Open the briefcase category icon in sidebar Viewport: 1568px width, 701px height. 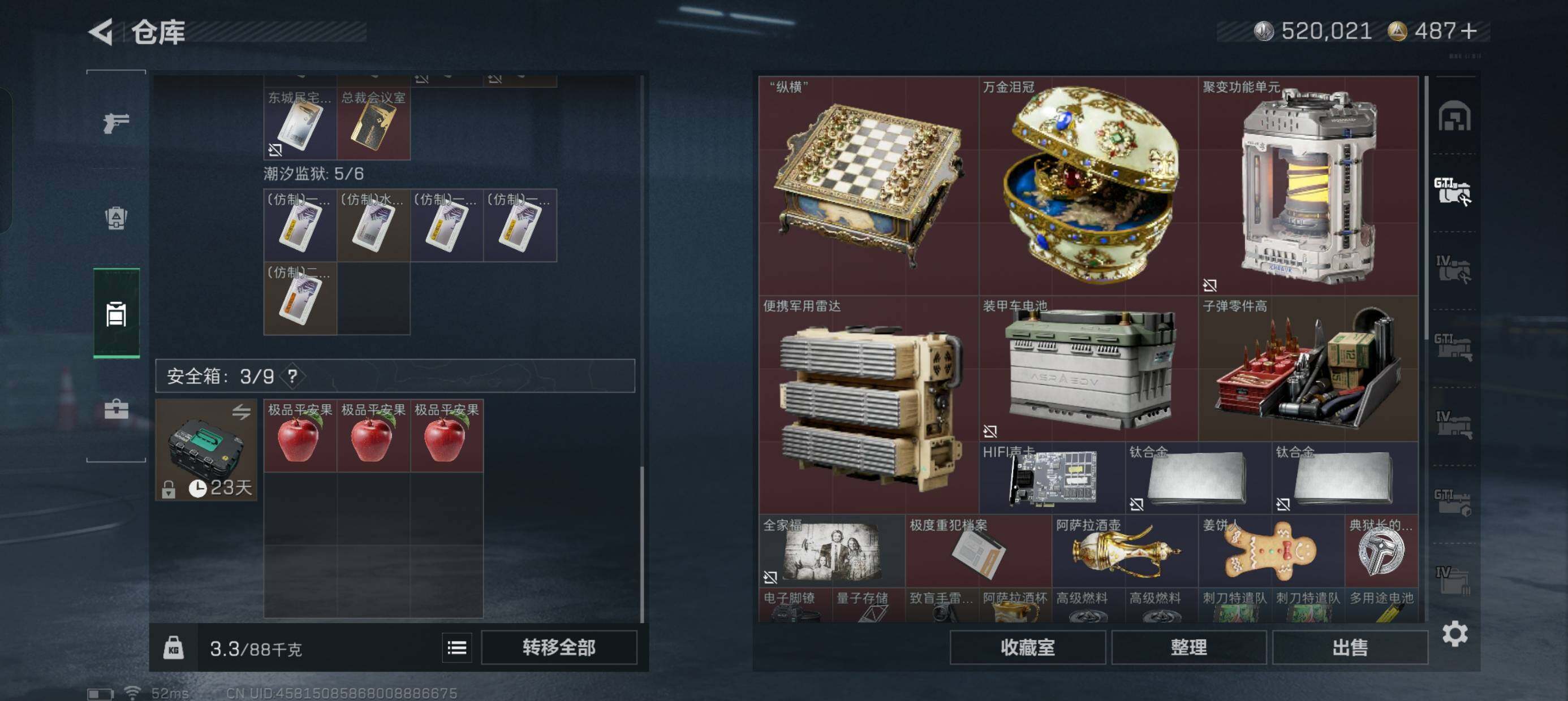[x=115, y=409]
